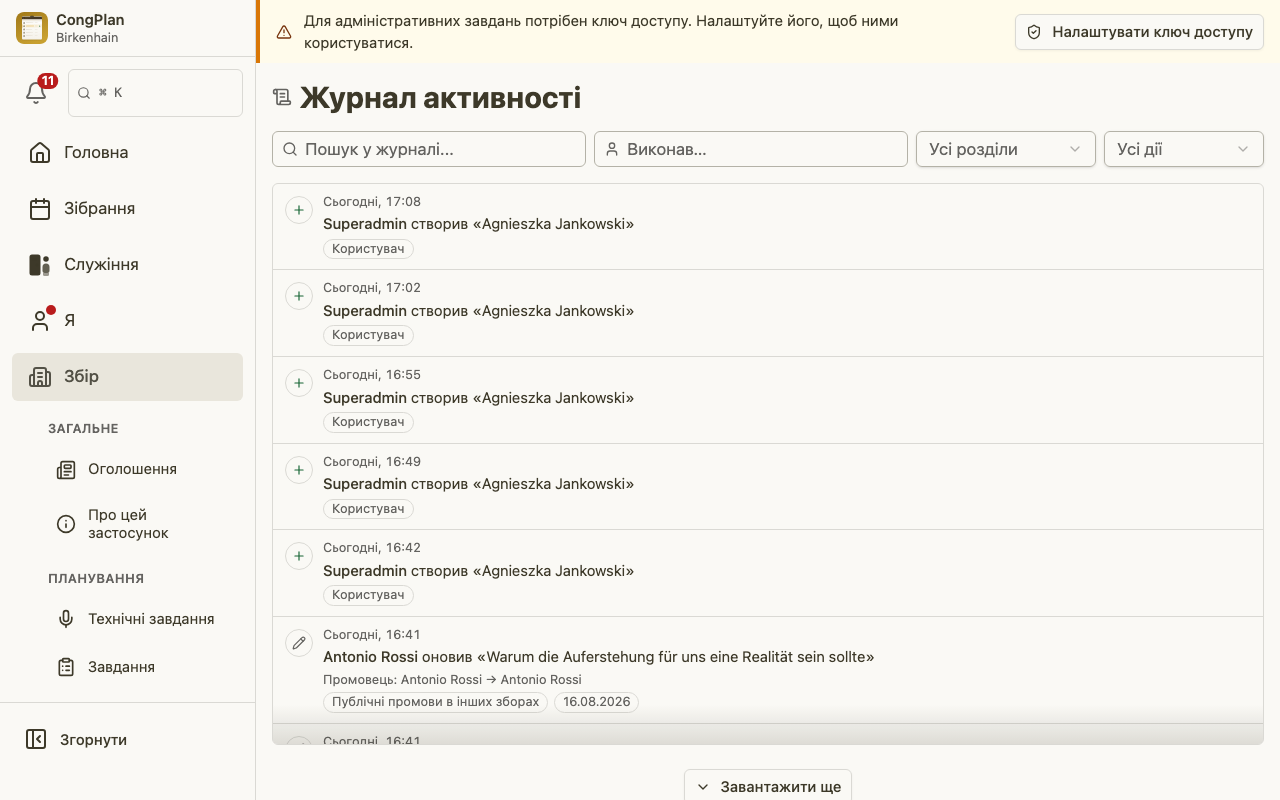
Task: Click the CongPlan app logo icon
Action: (x=32, y=28)
